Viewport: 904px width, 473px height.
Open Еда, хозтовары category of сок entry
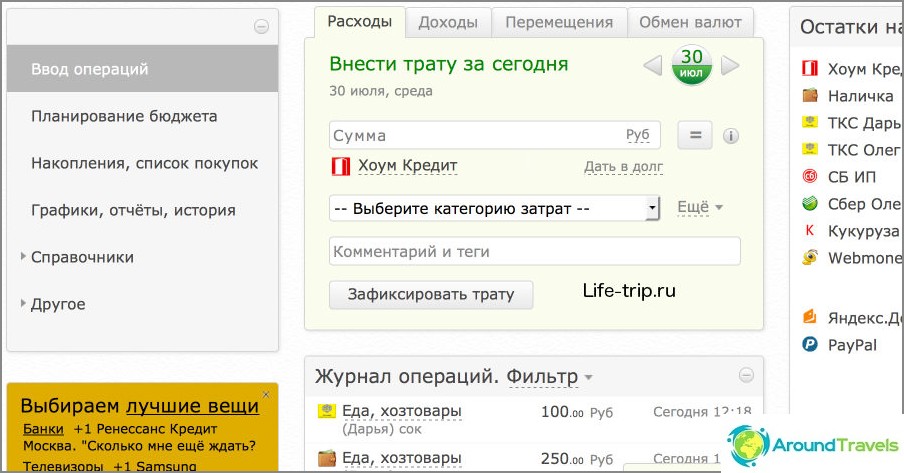click(402, 411)
